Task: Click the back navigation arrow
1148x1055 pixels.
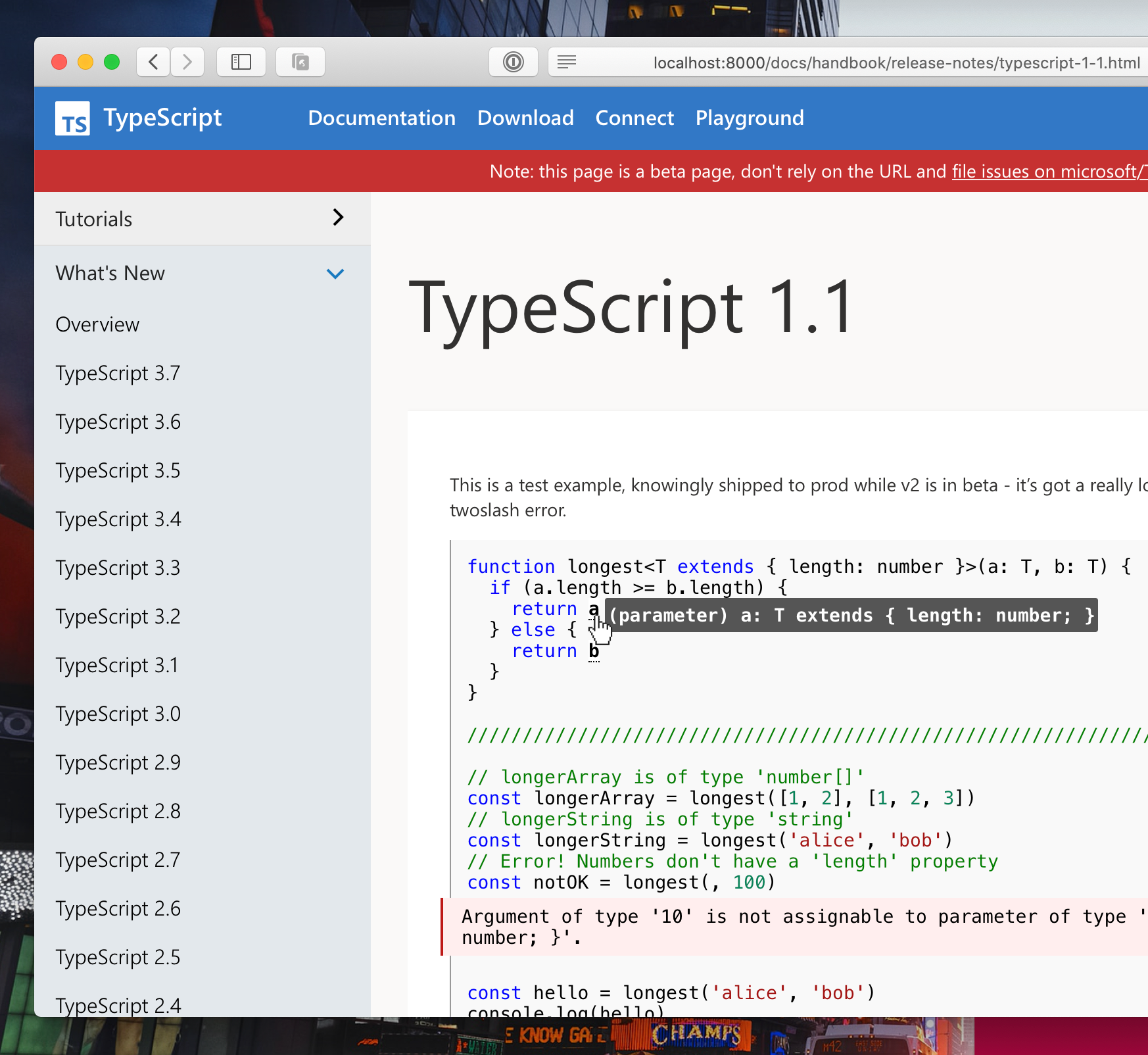Action: pyautogui.click(x=153, y=62)
